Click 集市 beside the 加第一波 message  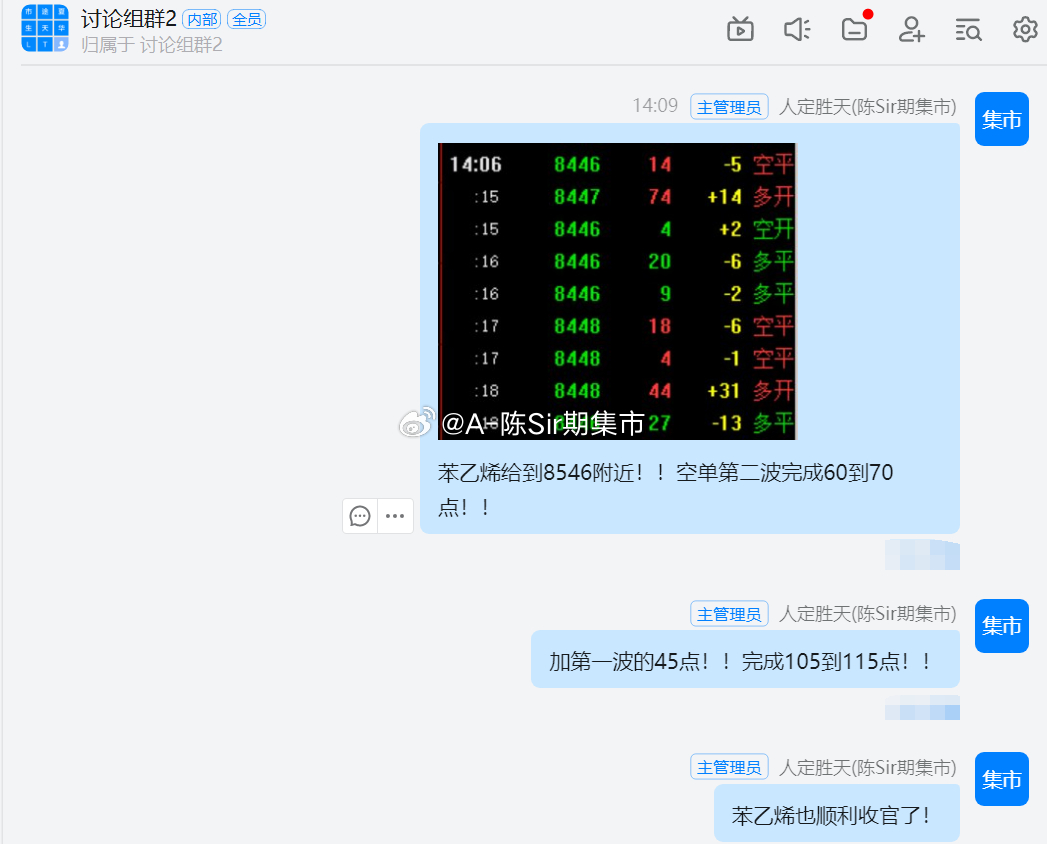point(1001,626)
